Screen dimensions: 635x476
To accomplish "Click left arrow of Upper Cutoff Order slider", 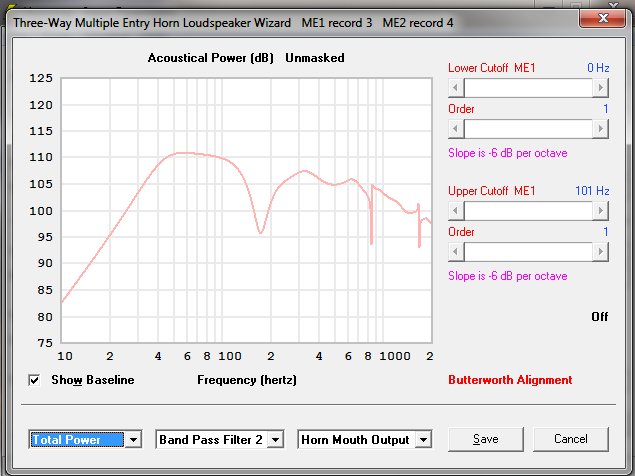I will [456, 252].
